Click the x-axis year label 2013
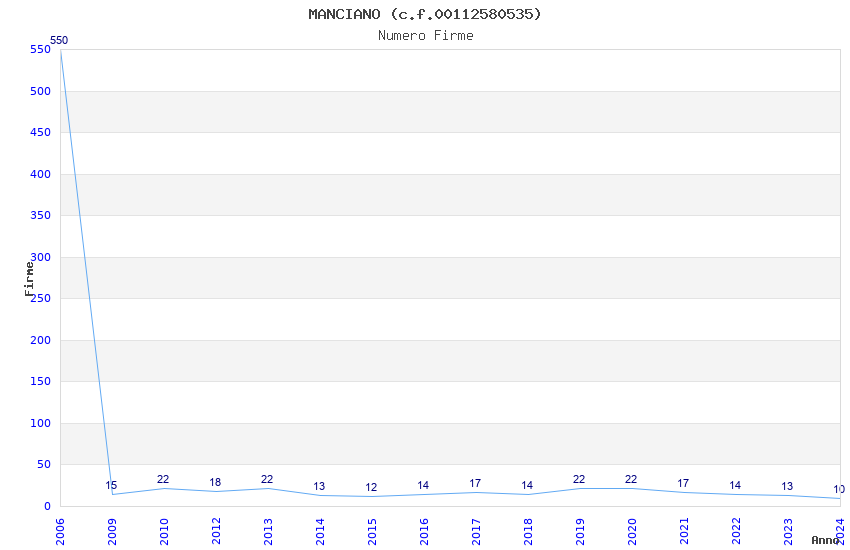This screenshot has width=850, height=550. click(268, 531)
